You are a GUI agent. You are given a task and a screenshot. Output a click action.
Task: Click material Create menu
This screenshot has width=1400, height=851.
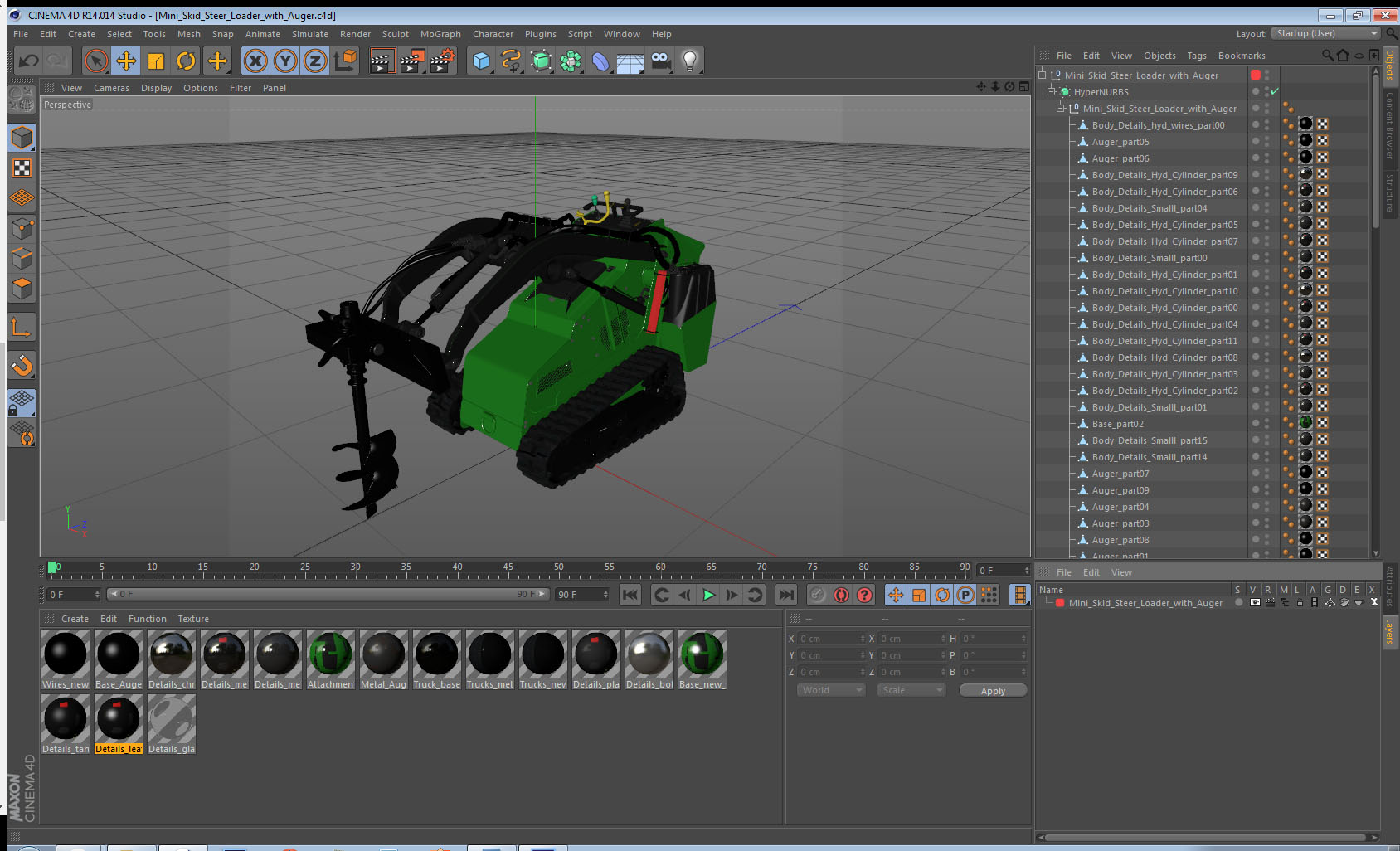point(75,619)
